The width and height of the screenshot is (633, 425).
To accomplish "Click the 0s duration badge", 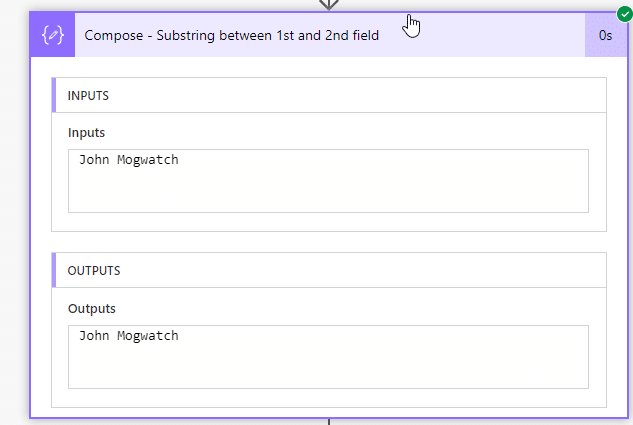I will [605, 35].
